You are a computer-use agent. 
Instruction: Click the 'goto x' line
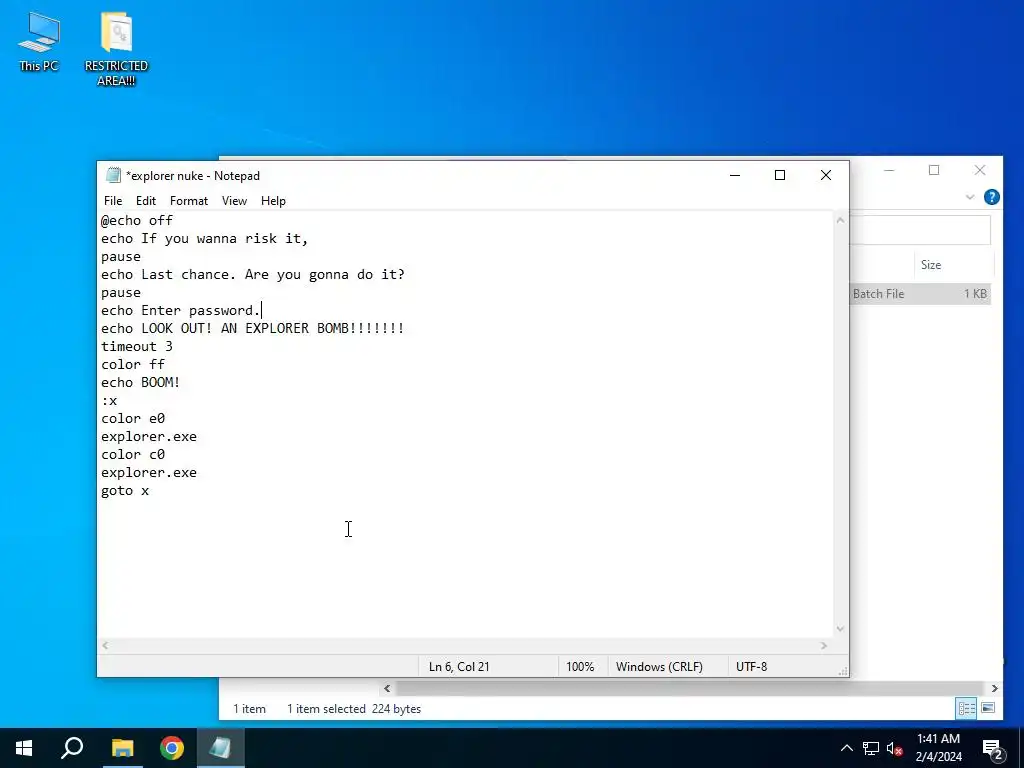click(x=125, y=490)
